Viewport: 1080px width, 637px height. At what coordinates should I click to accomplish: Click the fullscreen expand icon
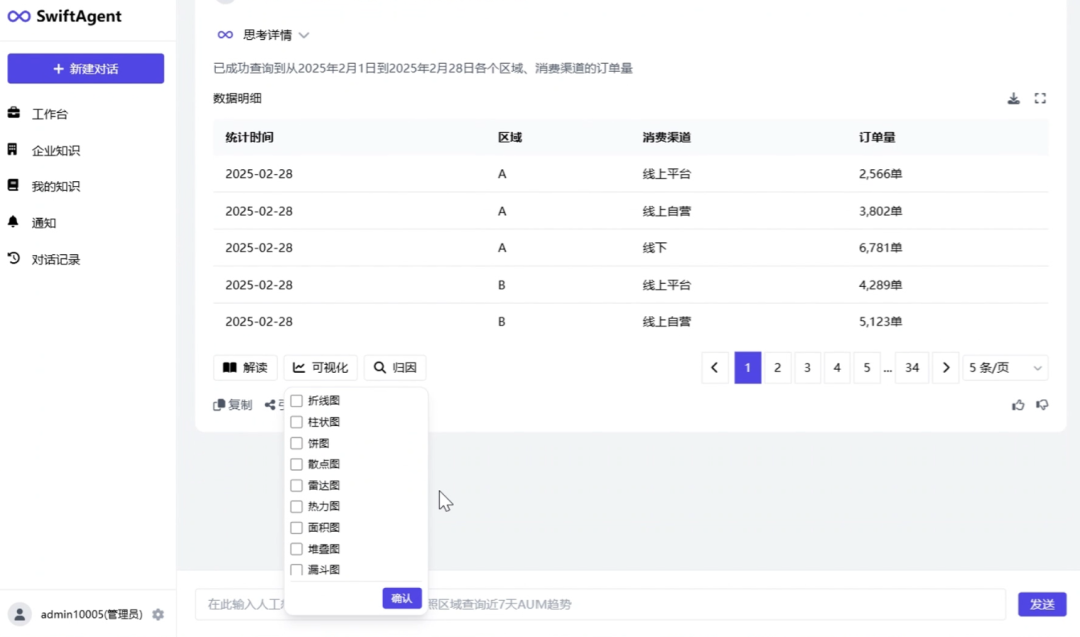coord(1040,98)
